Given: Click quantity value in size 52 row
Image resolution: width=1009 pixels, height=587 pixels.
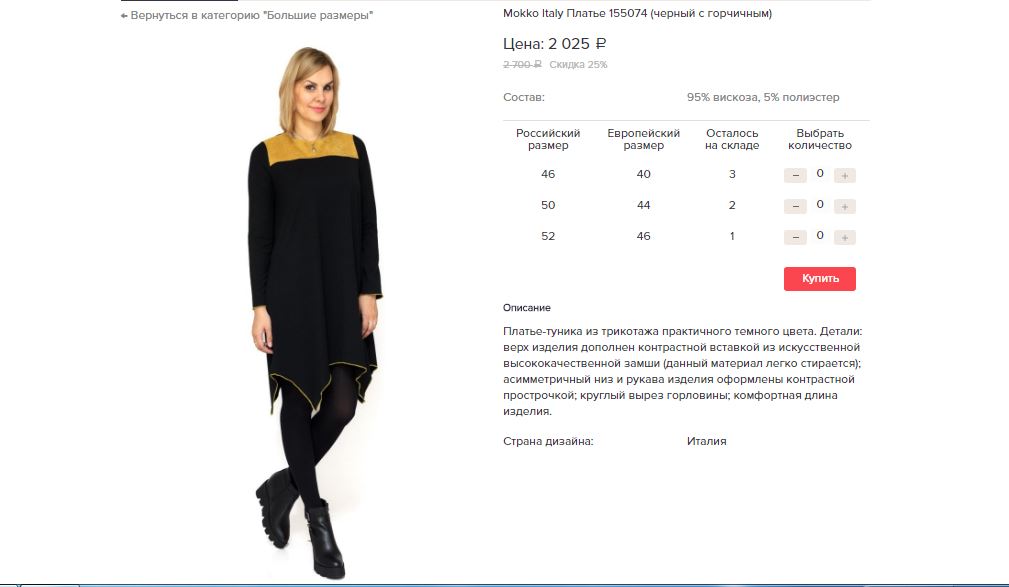Looking at the screenshot, I should click(820, 235).
